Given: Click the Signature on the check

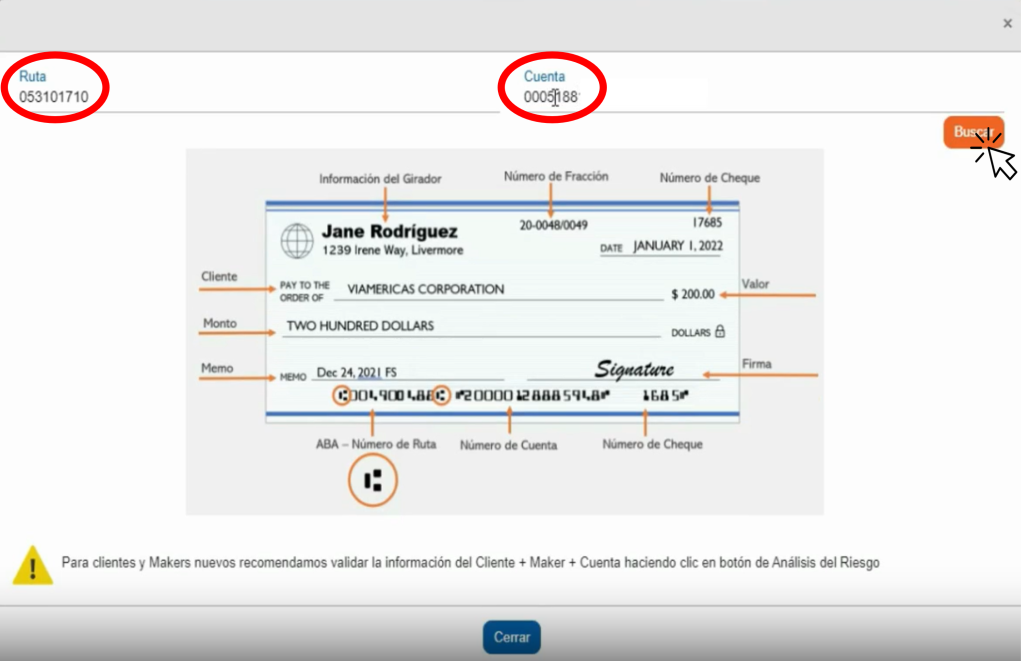Looking at the screenshot, I should tap(634, 369).
